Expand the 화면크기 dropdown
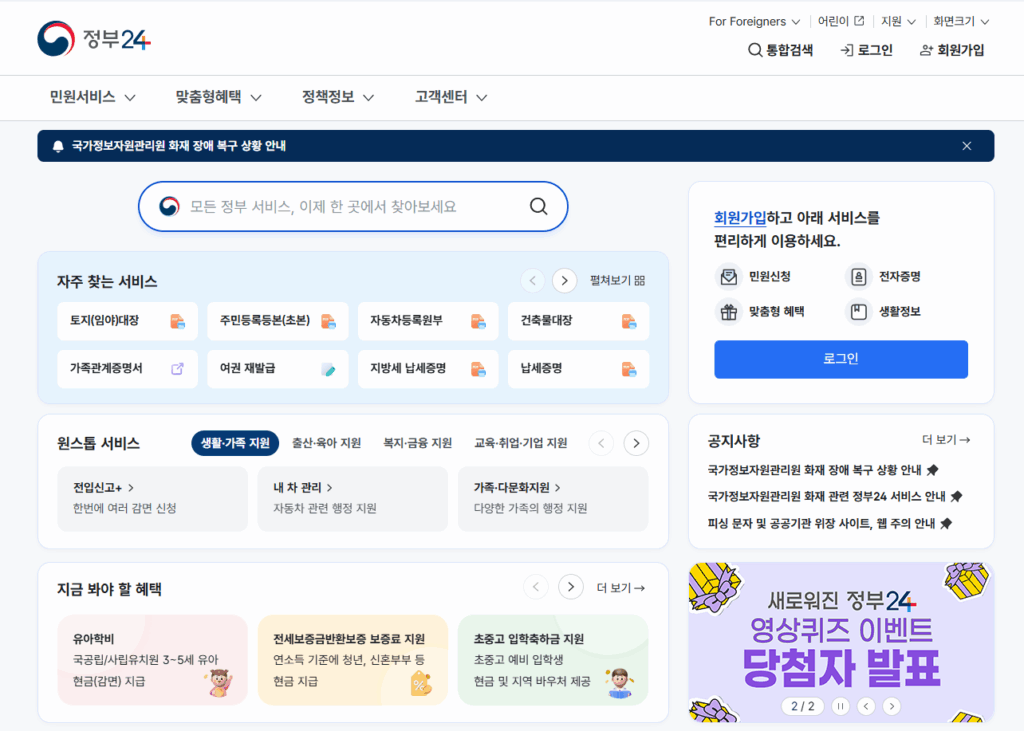The height and width of the screenshot is (731, 1024). click(961, 22)
